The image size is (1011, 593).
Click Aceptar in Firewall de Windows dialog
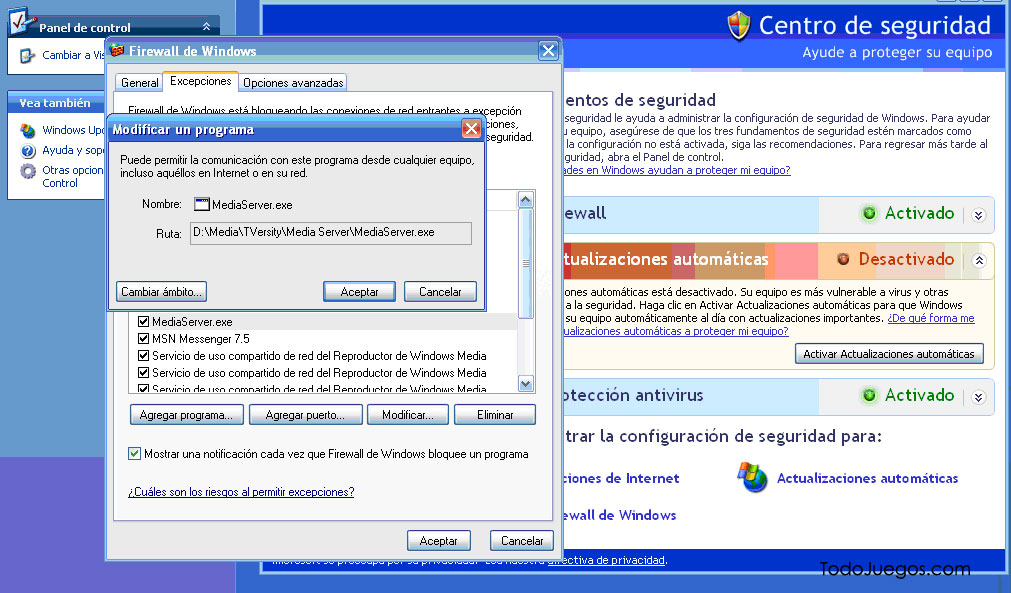point(438,541)
